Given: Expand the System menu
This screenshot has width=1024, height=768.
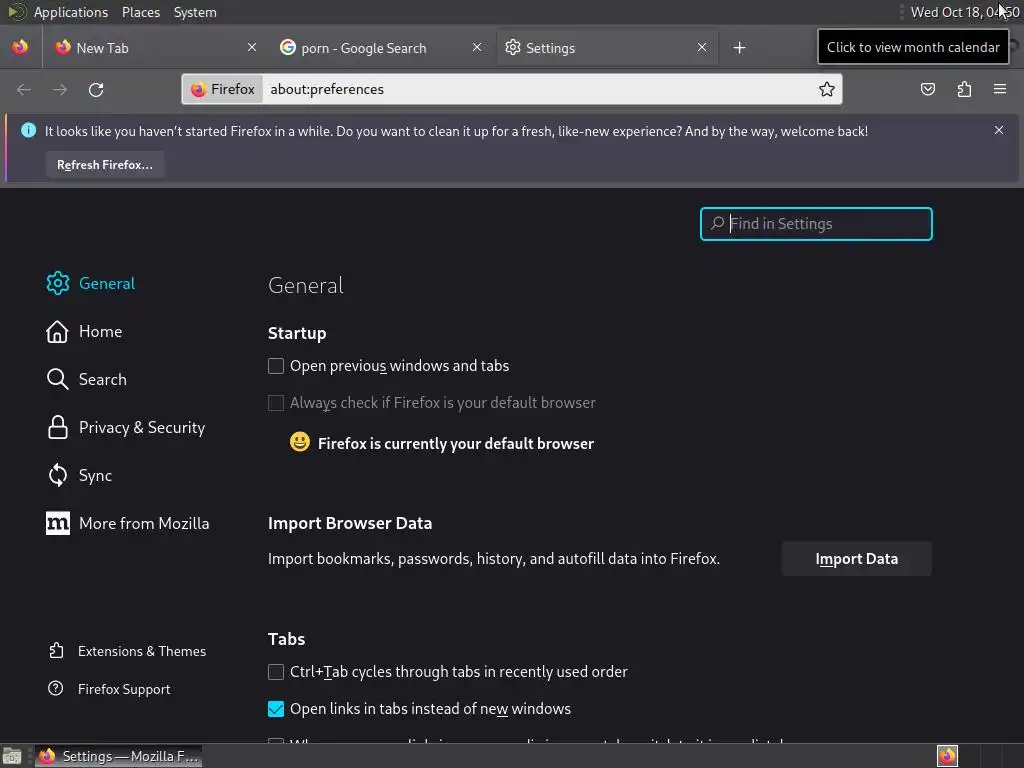Looking at the screenshot, I should pyautogui.click(x=195, y=12).
